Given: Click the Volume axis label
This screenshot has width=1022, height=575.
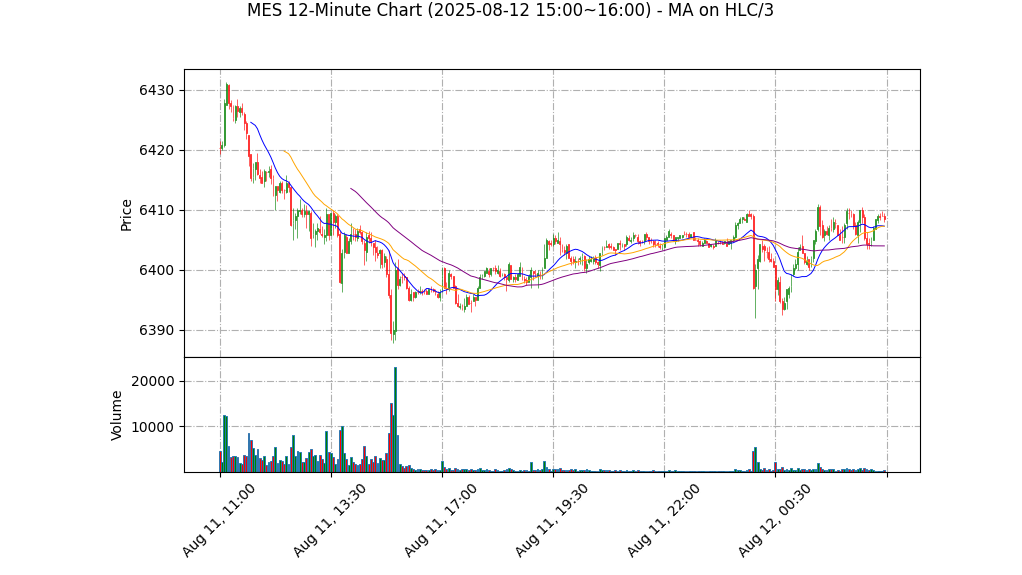Looking at the screenshot, I should 117,415.
